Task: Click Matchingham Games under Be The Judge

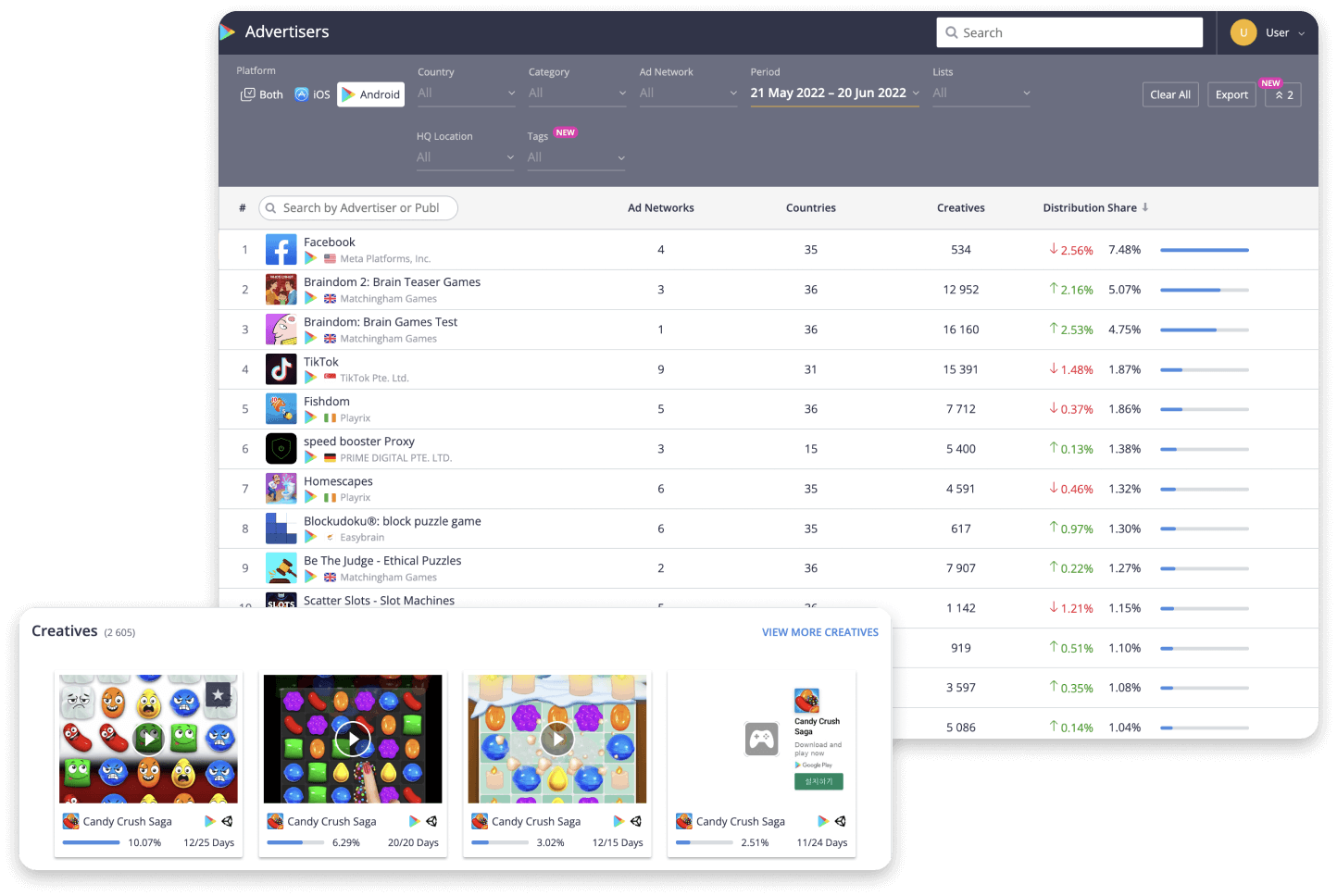Action: tap(388, 578)
